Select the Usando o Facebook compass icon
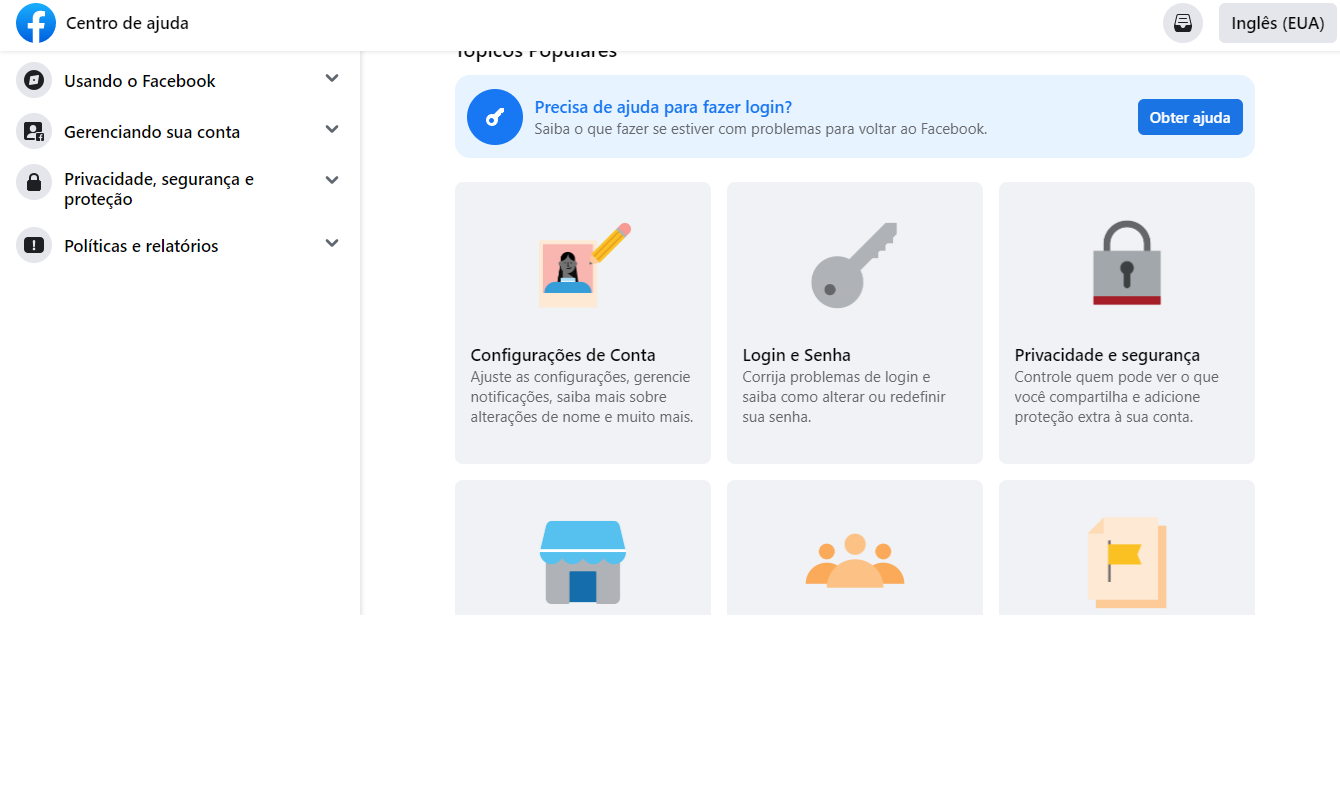 [36, 80]
